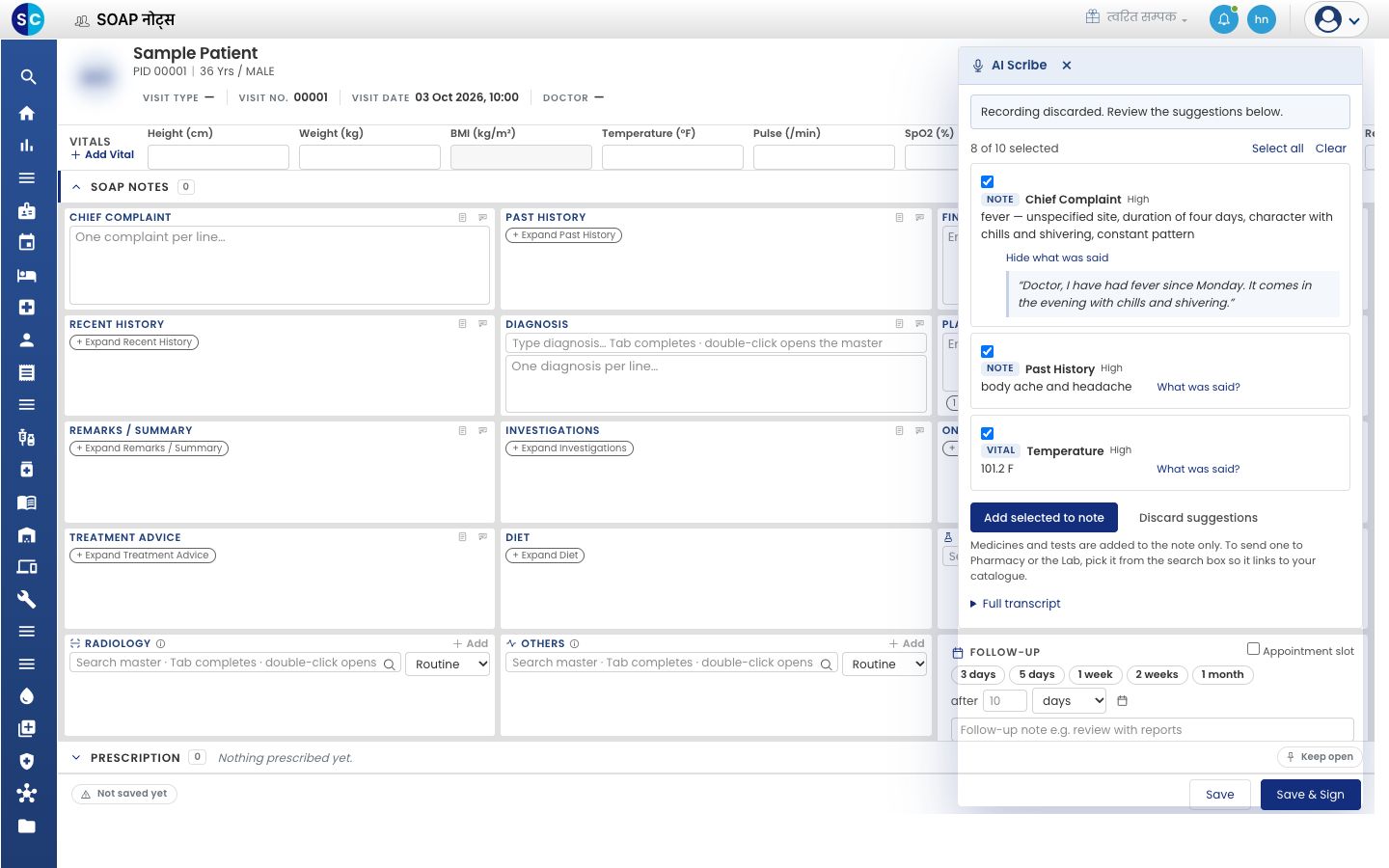Click 'Hide what was said' link
1389x868 pixels.
[1057, 258]
